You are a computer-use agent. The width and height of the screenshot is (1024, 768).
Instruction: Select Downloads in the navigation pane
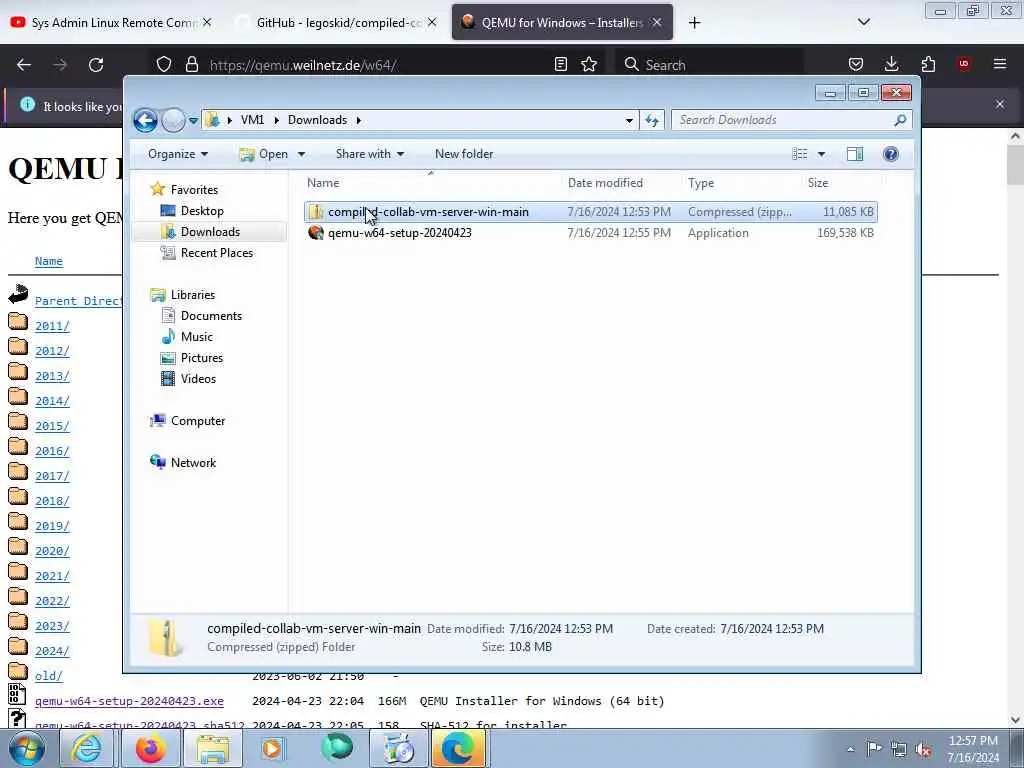point(210,232)
